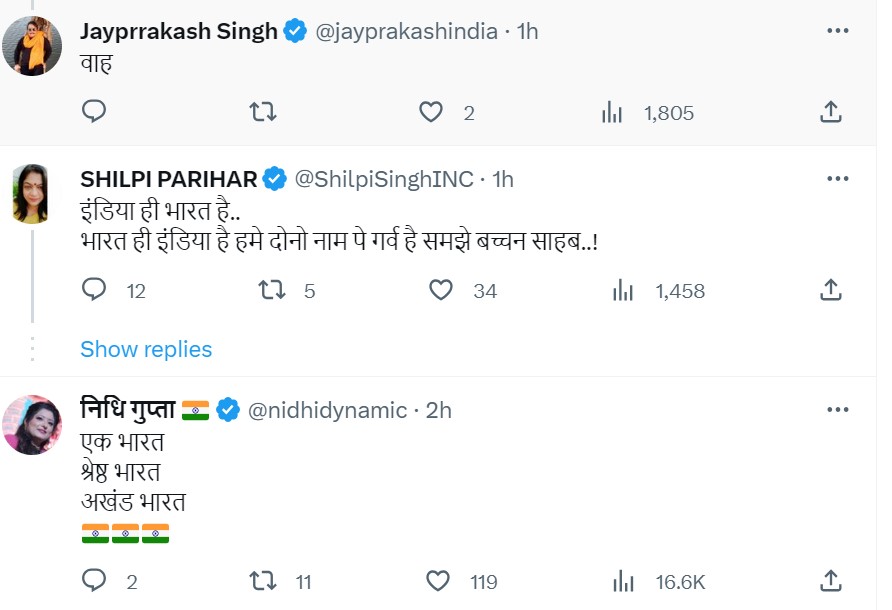Expand Show replies thread

tap(146, 349)
